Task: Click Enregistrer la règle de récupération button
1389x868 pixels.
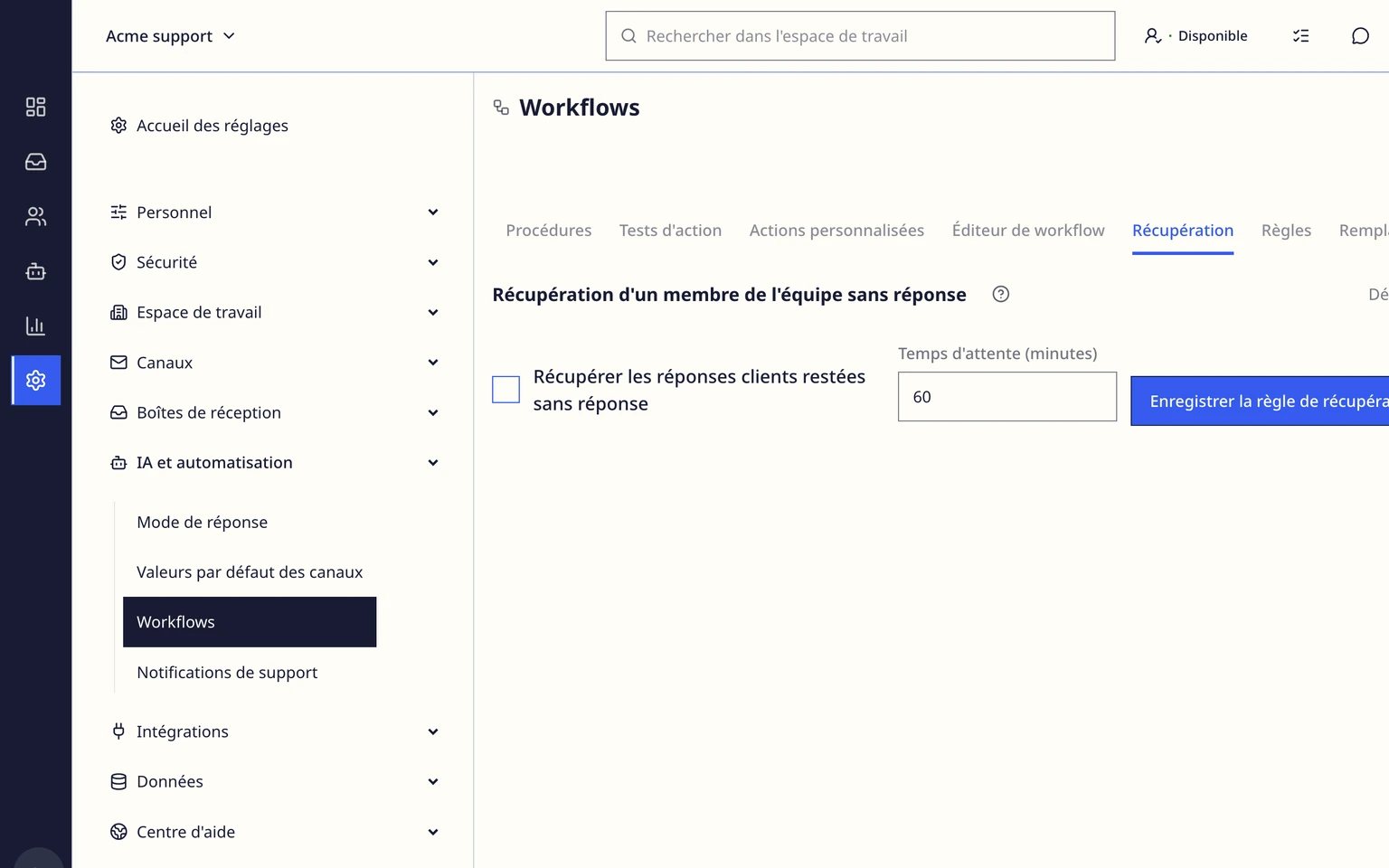Action: pyautogui.click(x=1260, y=401)
